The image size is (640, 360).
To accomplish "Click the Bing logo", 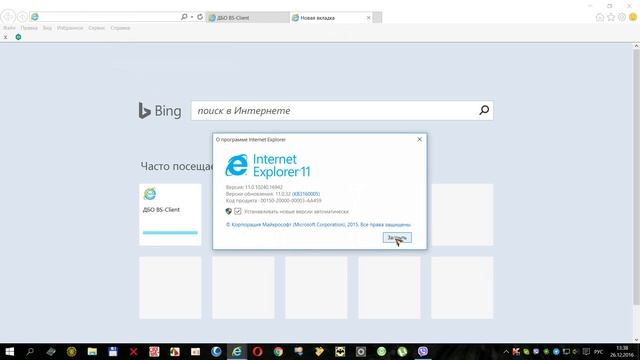I will pyautogui.click(x=160, y=111).
